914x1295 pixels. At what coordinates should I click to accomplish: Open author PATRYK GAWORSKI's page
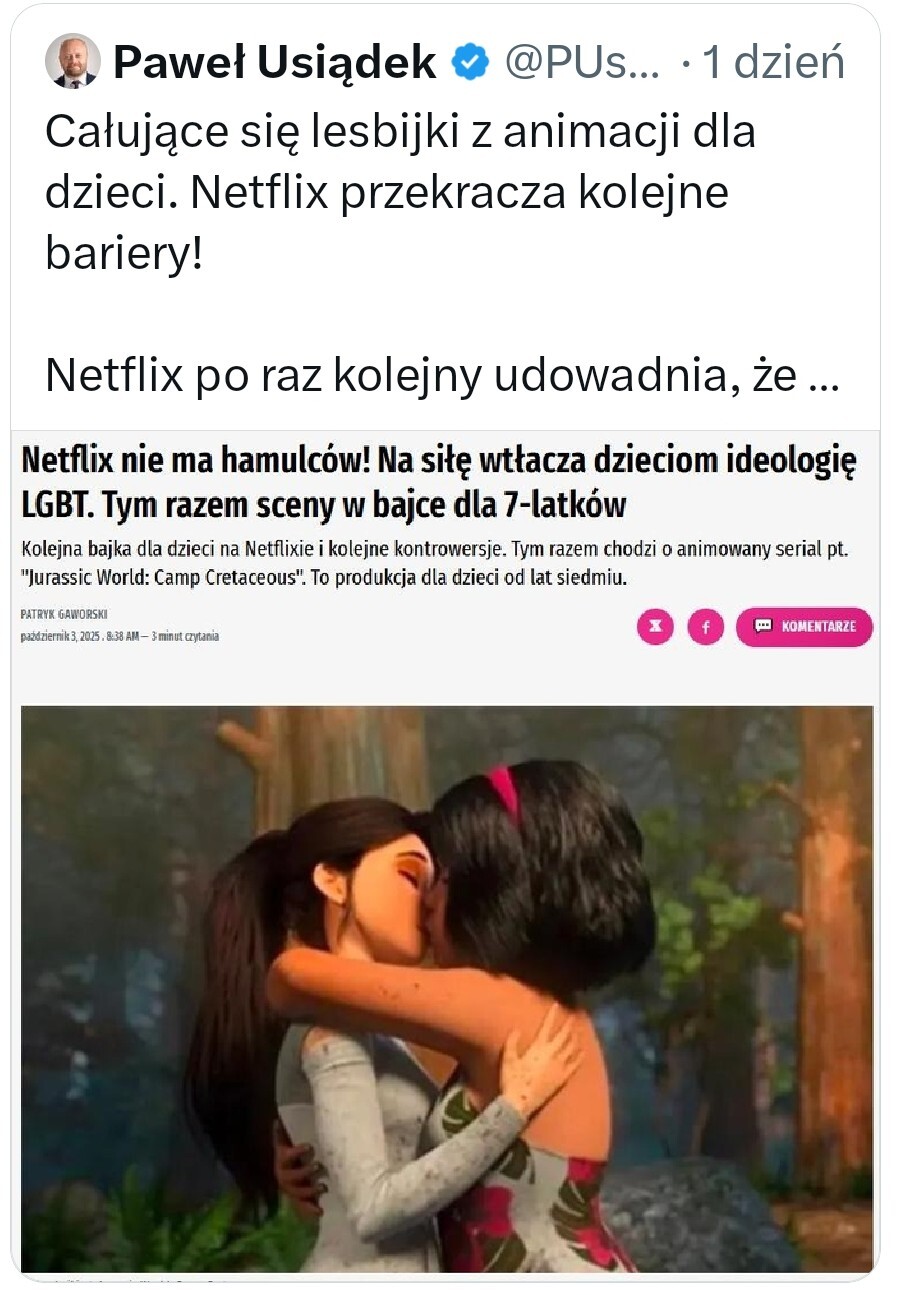click(x=64, y=614)
